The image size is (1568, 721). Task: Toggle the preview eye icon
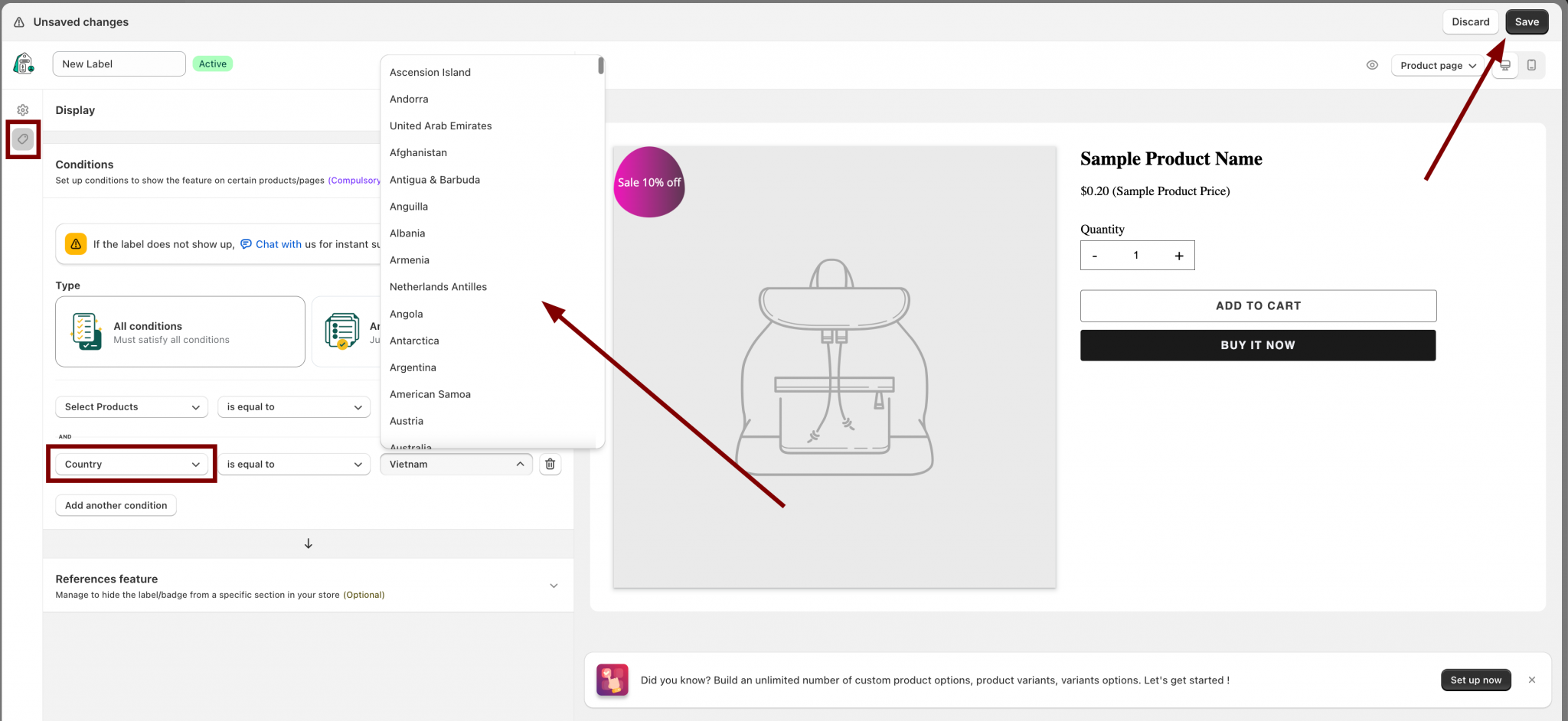point(1372,66)
